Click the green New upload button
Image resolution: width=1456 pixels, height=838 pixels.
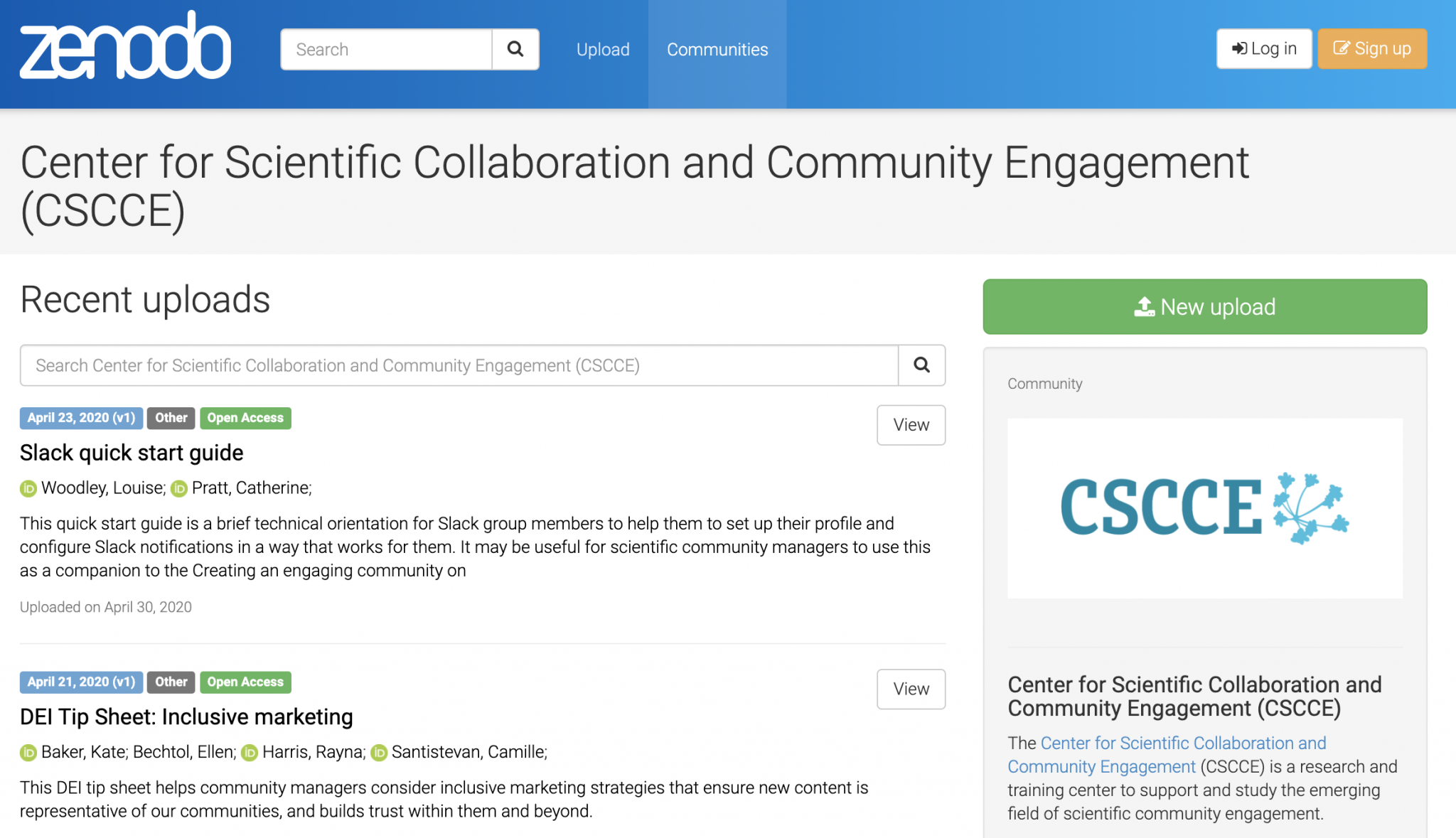point(1204,306)
